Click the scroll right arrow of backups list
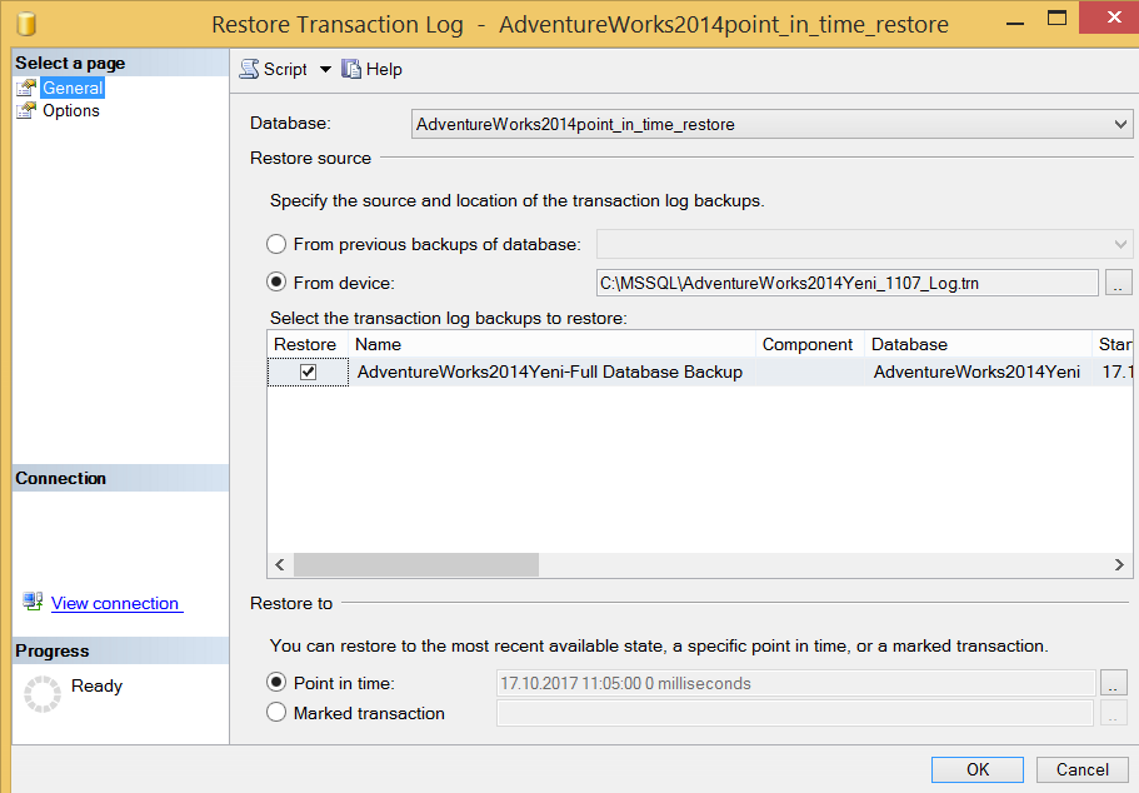1139x793 pixels. click(1119, 564)
